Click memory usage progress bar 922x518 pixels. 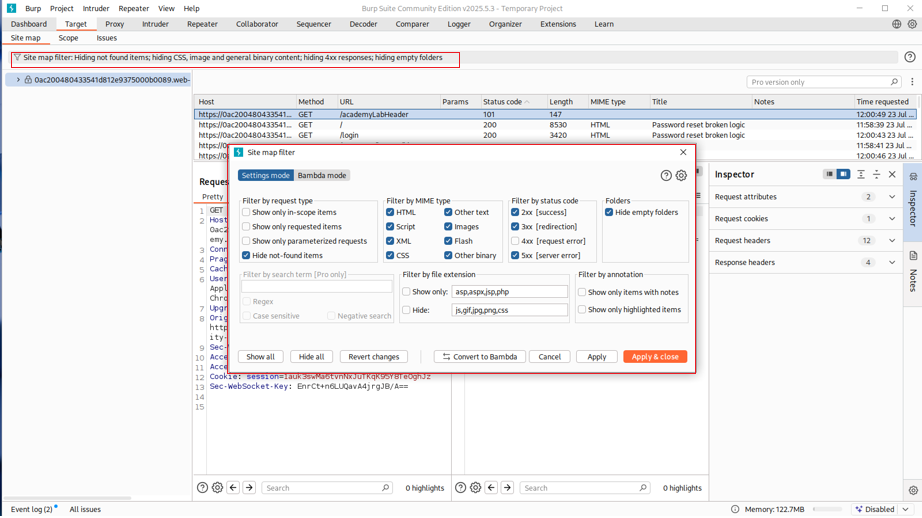pyautogui.click(x=827, y=509)
